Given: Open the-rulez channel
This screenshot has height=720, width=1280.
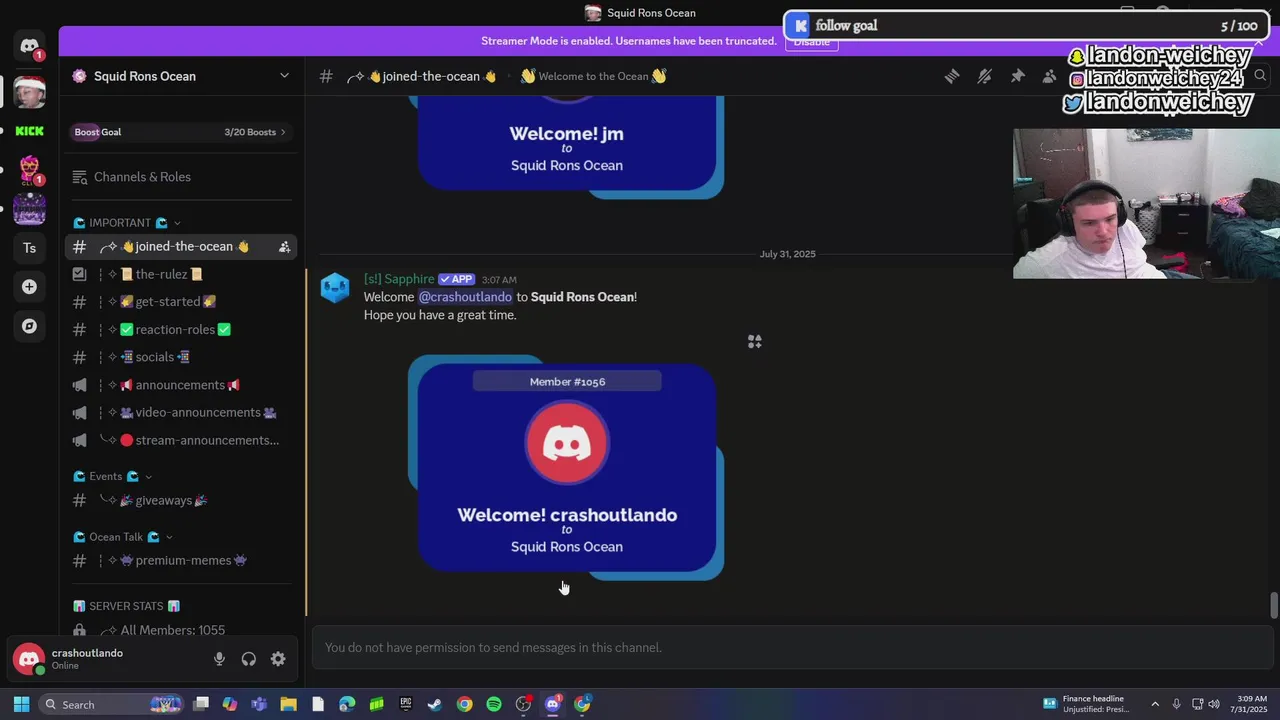Looking at the screenshot, I should tap(182, 274).
